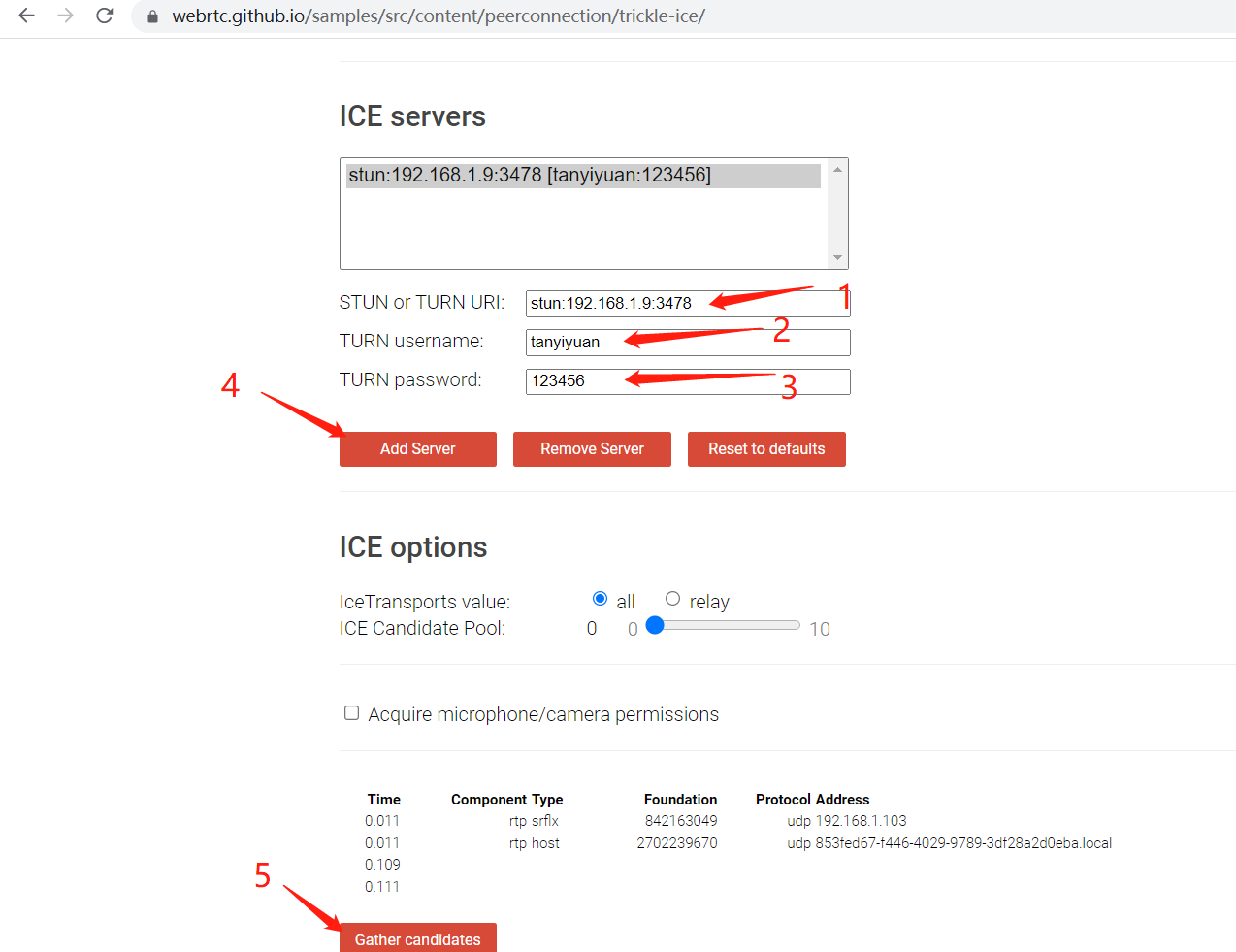Click the ICE servers list scrollbar track
Screen dimensions: 1236x952
pos(836,213)
